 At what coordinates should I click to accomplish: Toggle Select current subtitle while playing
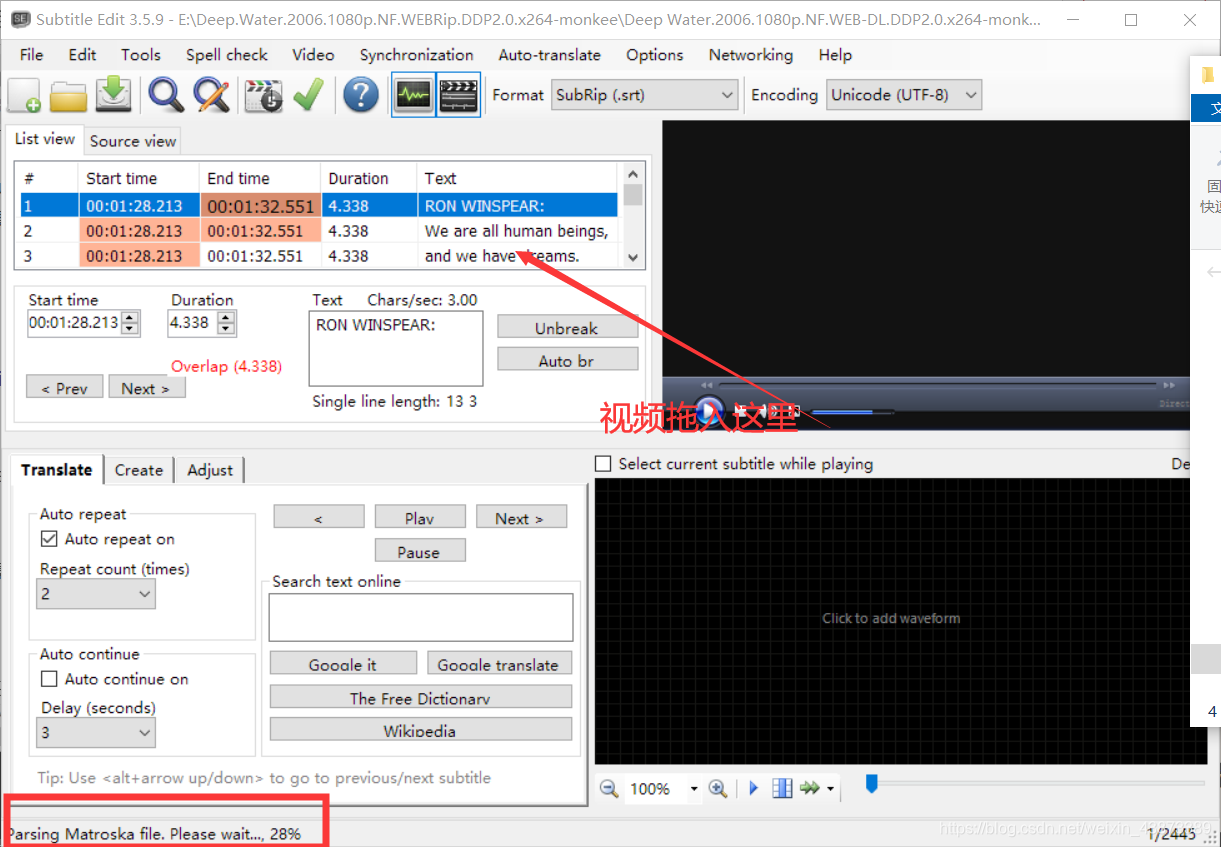[x=603, y=464]
